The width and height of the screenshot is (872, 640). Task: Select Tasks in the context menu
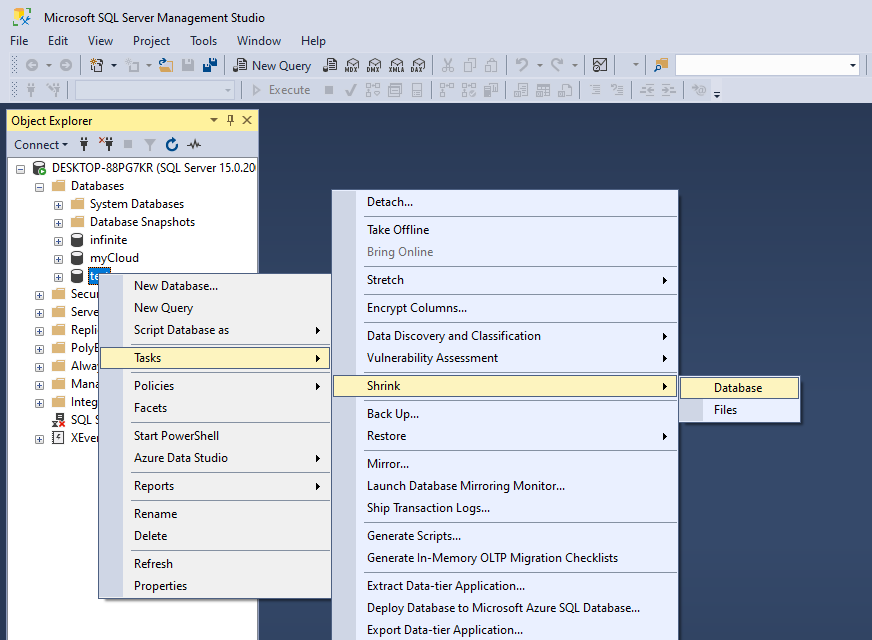(215, 358)
